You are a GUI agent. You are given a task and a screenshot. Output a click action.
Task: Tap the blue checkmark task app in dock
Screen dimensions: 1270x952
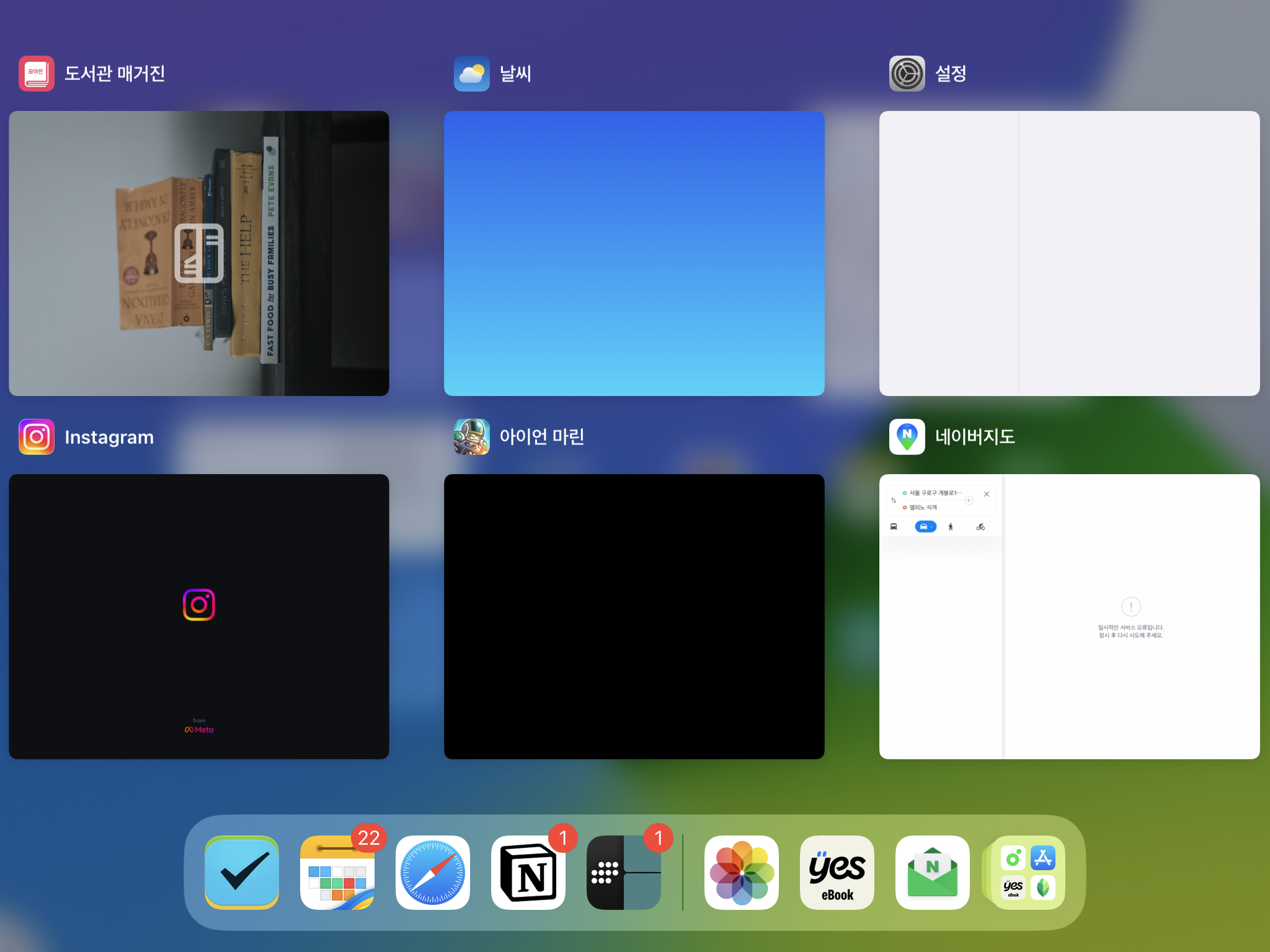(242, 872)
